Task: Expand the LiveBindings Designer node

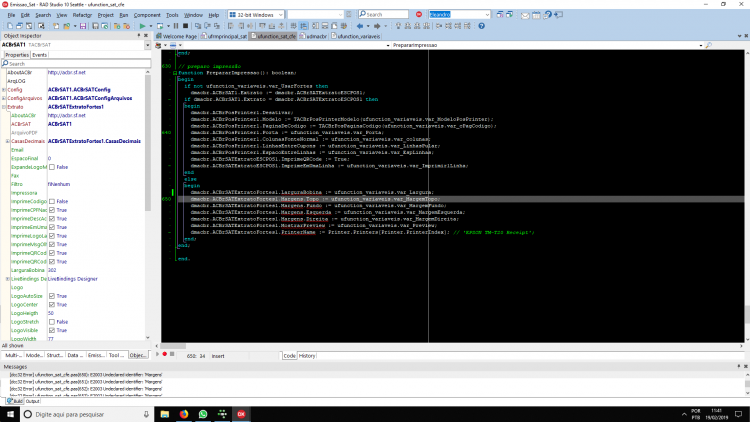Action: pyautogui.click(x=8, y=279)
